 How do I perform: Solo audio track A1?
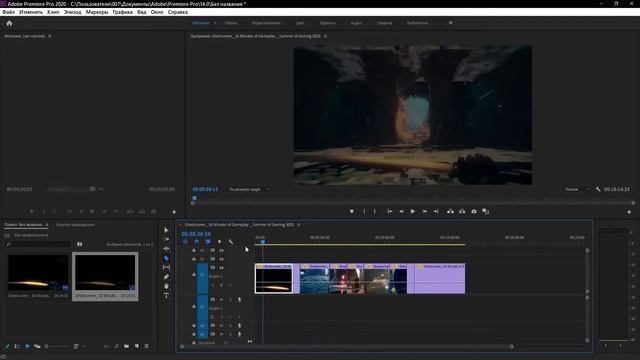(230, 300)
